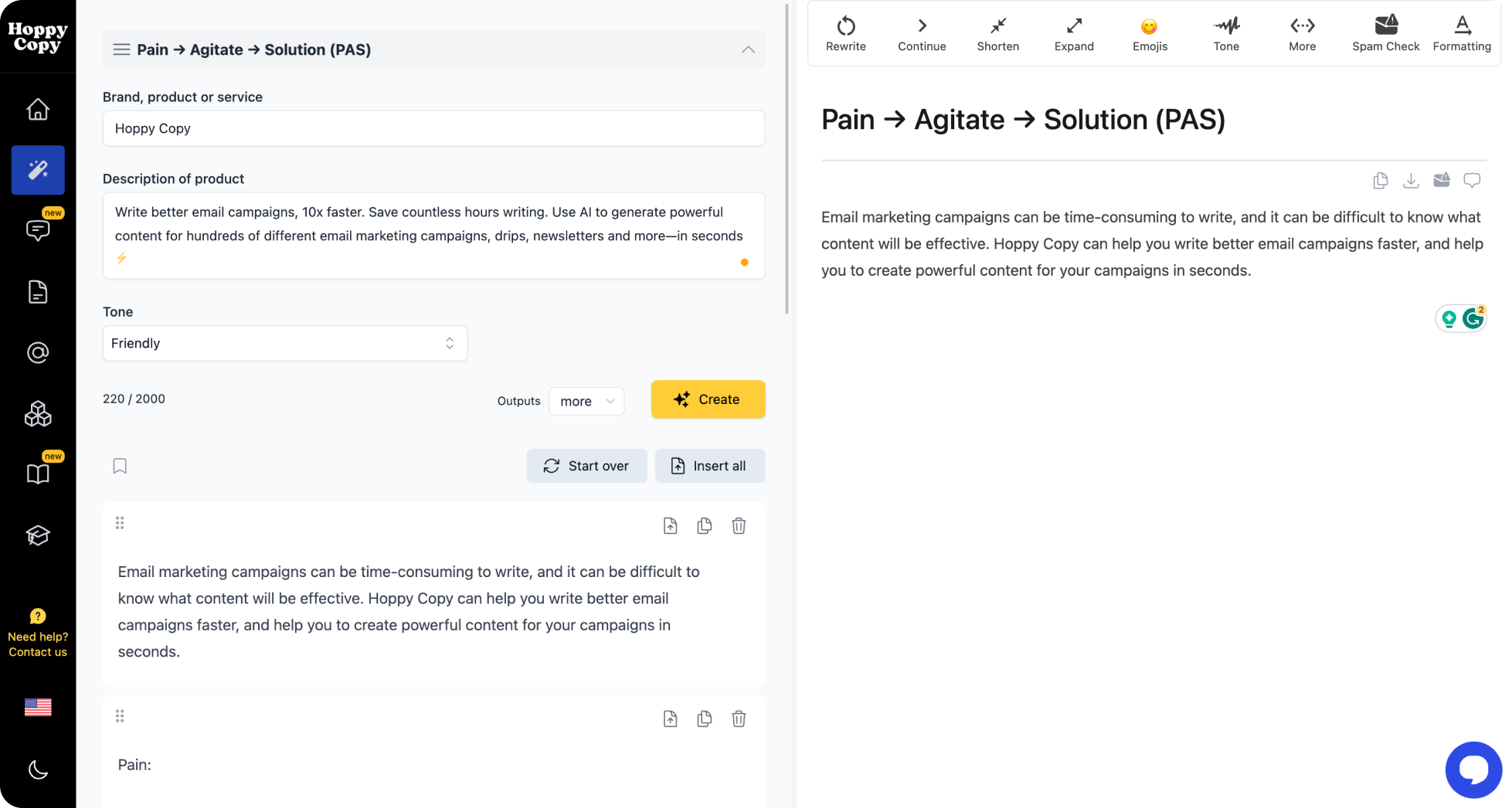The image size is (1512, 808).
Task: Run a Spam Check on the copy
Action: (1385, 32)
